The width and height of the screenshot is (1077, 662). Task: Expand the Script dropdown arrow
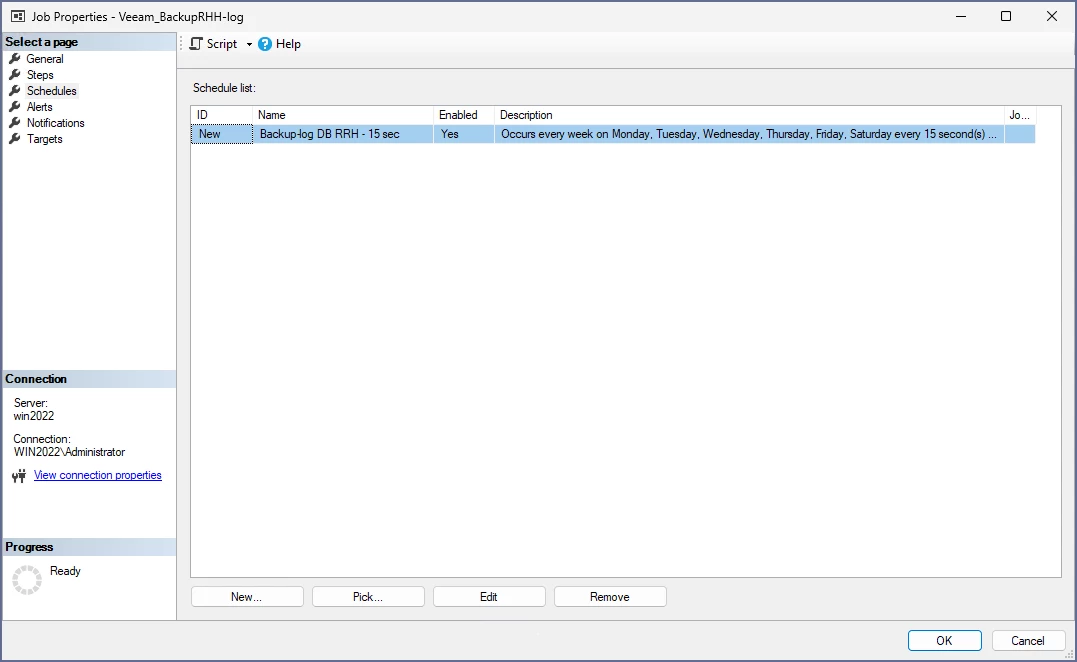point(249,45)
